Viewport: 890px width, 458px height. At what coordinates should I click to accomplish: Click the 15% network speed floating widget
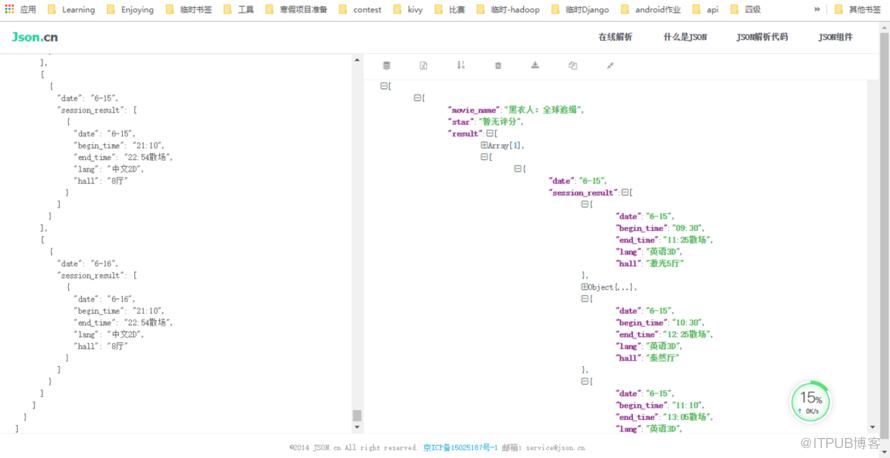pyautogui.click(x=811, y=400)
